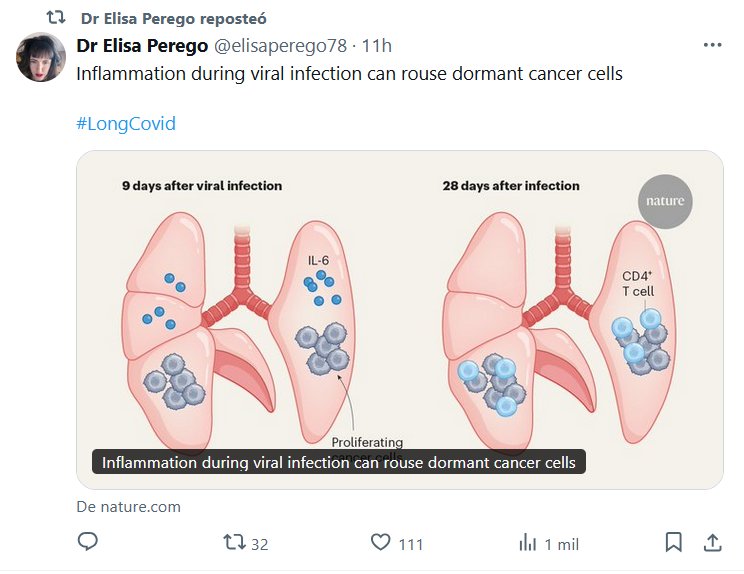Open the three-dot more options menu
Image resolution: width=744 pixels, height=574 pixels.
click(712, 45)
